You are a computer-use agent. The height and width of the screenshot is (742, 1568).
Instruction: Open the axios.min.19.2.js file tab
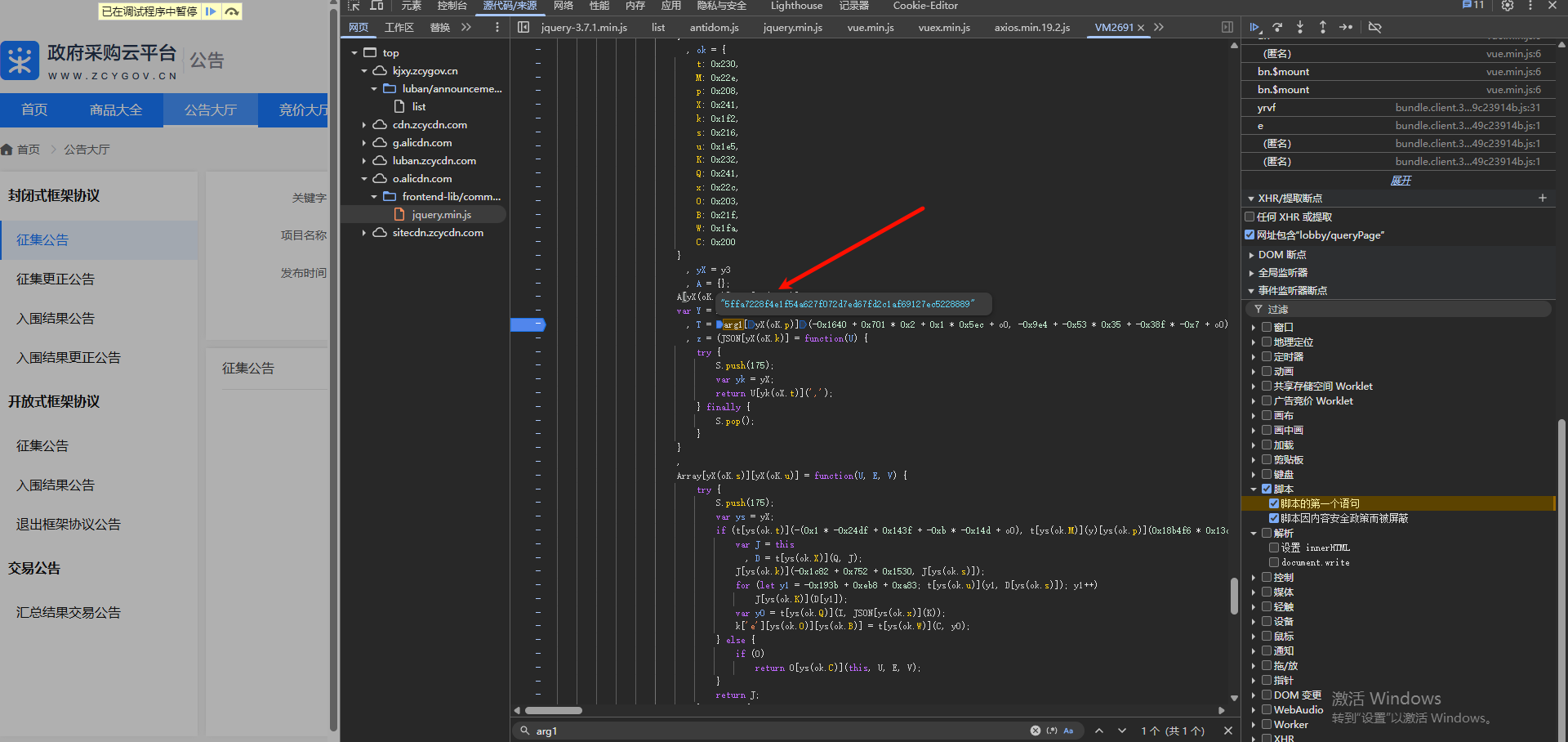1032,28
